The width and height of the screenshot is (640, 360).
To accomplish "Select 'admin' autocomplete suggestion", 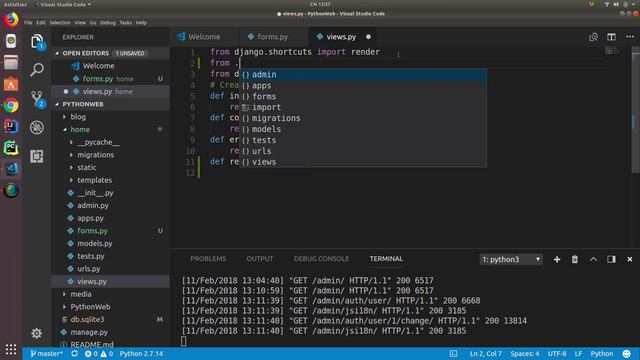I will [363, 74].
